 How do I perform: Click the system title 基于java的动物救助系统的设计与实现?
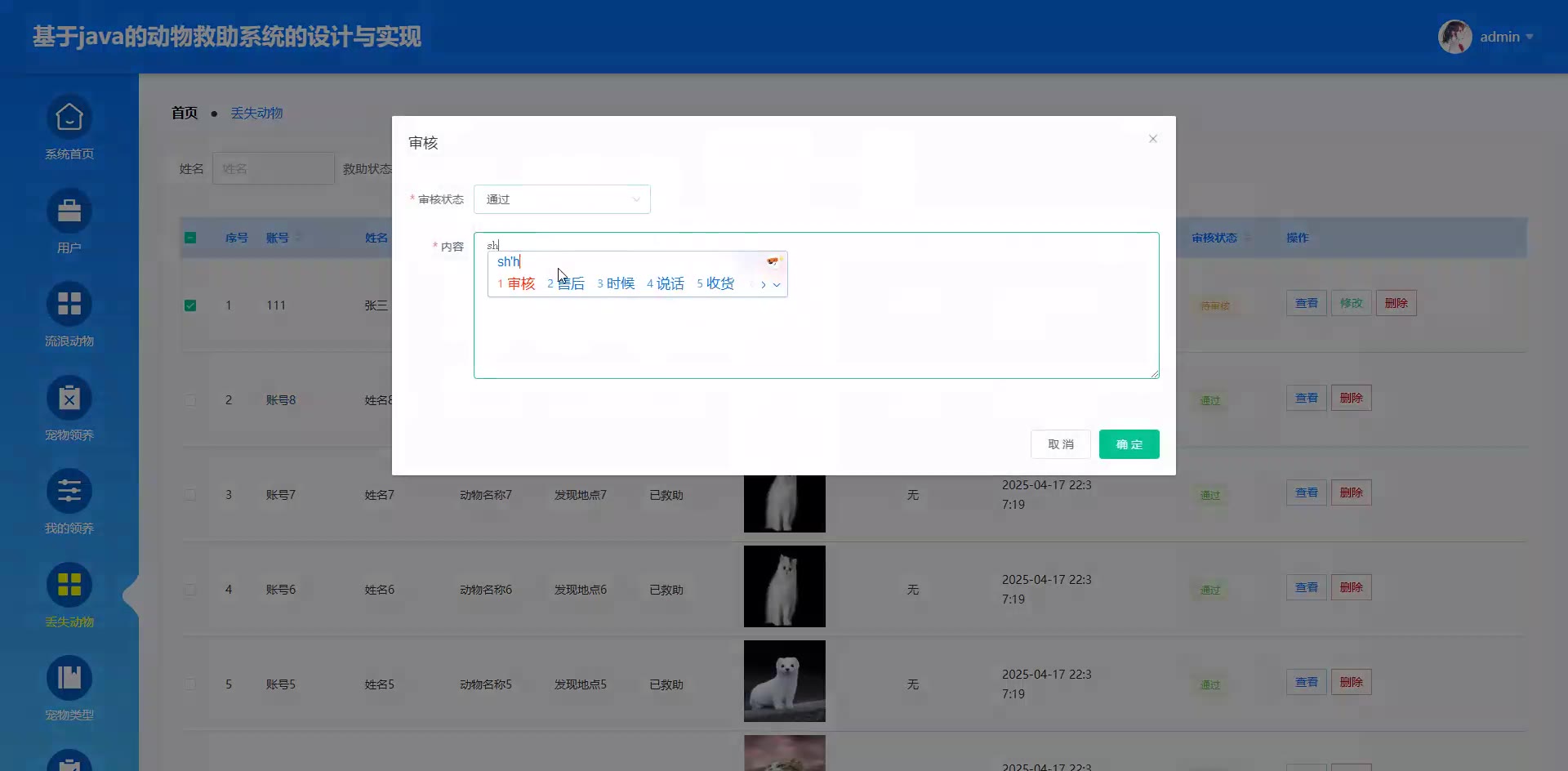click(227, 37)
